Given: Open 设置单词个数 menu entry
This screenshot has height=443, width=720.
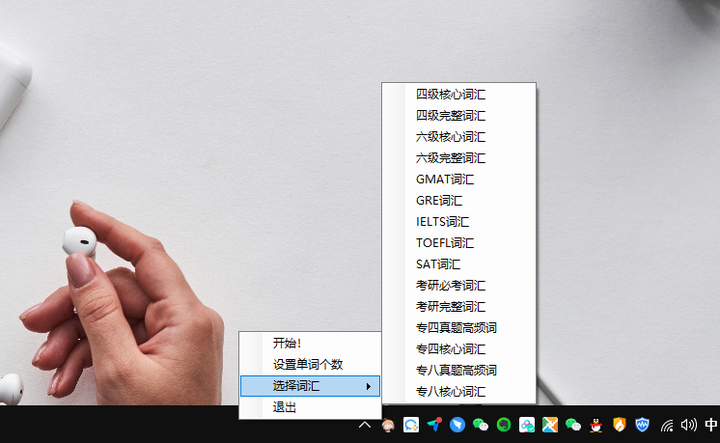Looking at the screenshot, I should 310,364.
